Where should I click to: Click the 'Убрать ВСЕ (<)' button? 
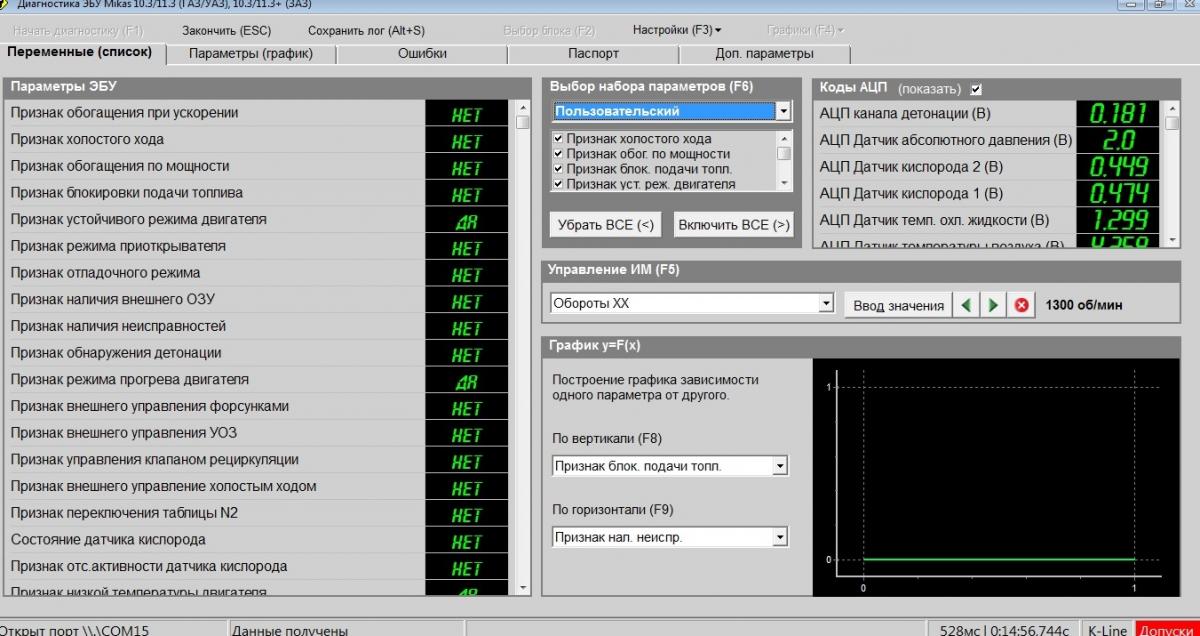(x=605, y=225)
